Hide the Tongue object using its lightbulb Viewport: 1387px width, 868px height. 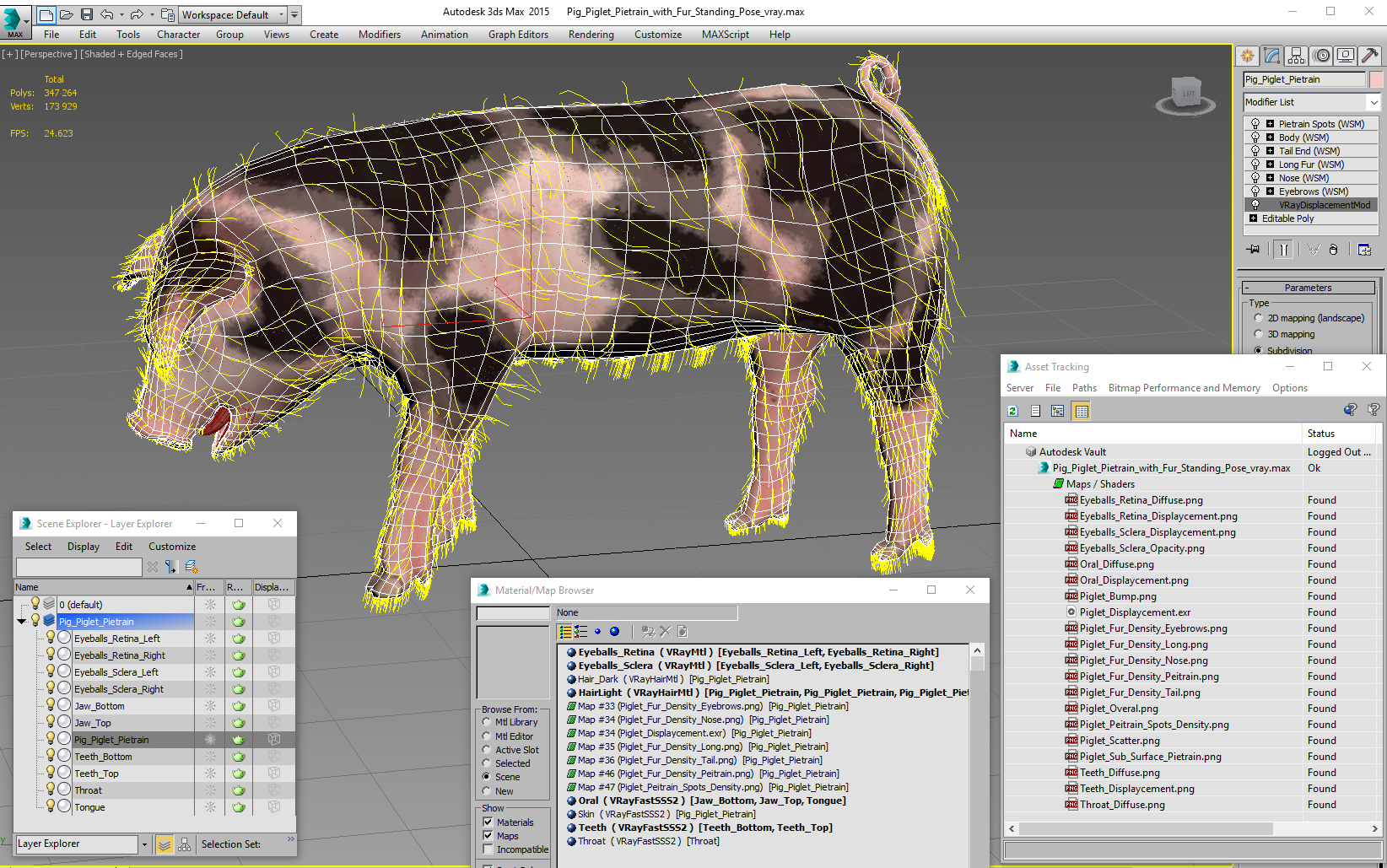(x=51, y=806)
